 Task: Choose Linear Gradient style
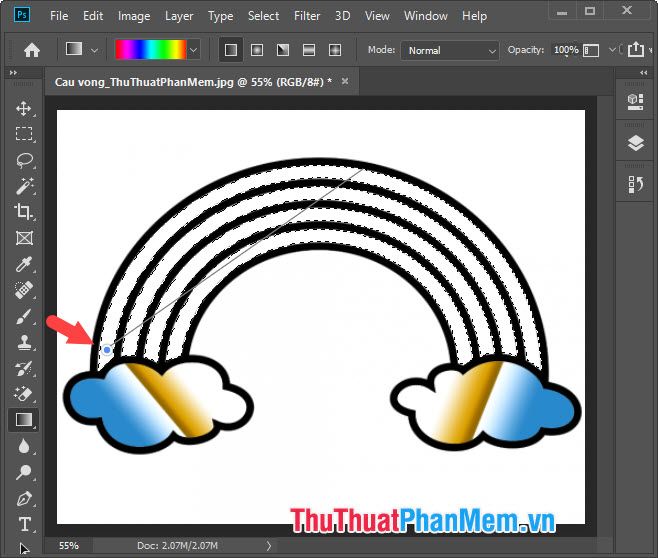[x=231, y=50]
